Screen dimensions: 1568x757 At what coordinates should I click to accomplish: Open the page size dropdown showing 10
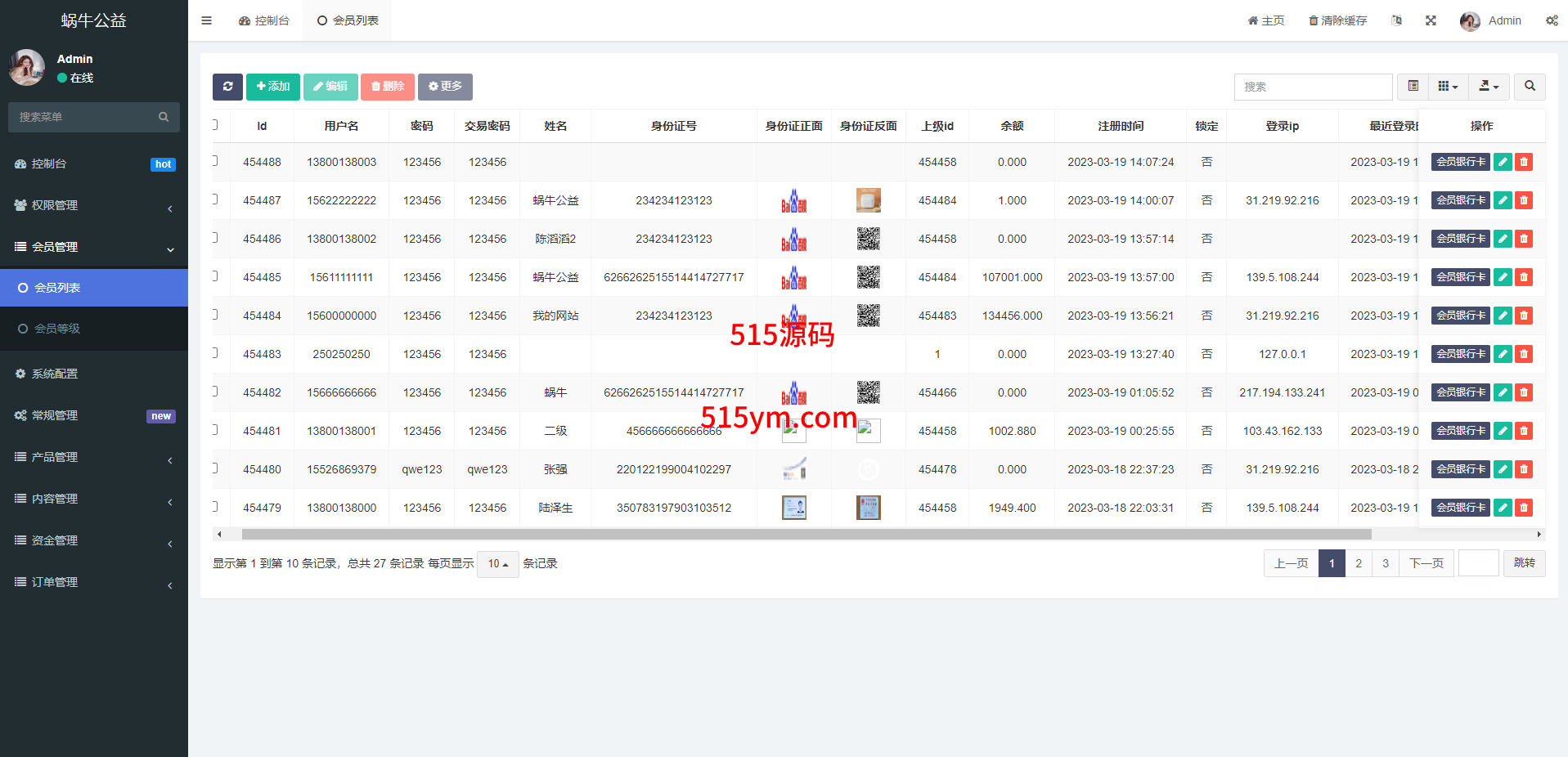click(x=497, y=564)
